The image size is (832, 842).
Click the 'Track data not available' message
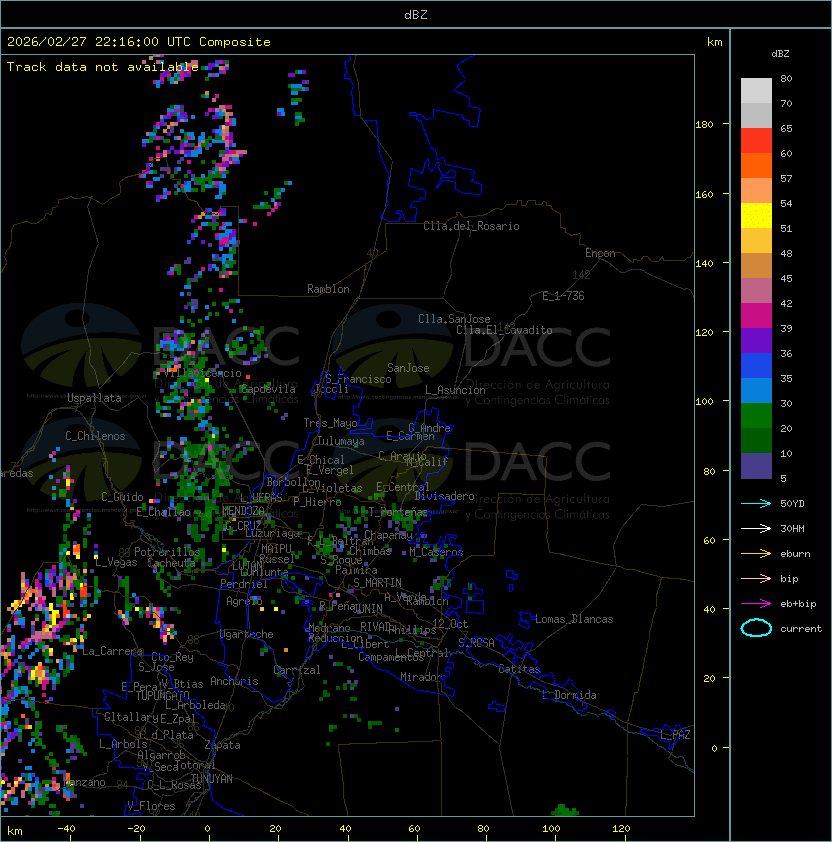[x=103, y=67]
